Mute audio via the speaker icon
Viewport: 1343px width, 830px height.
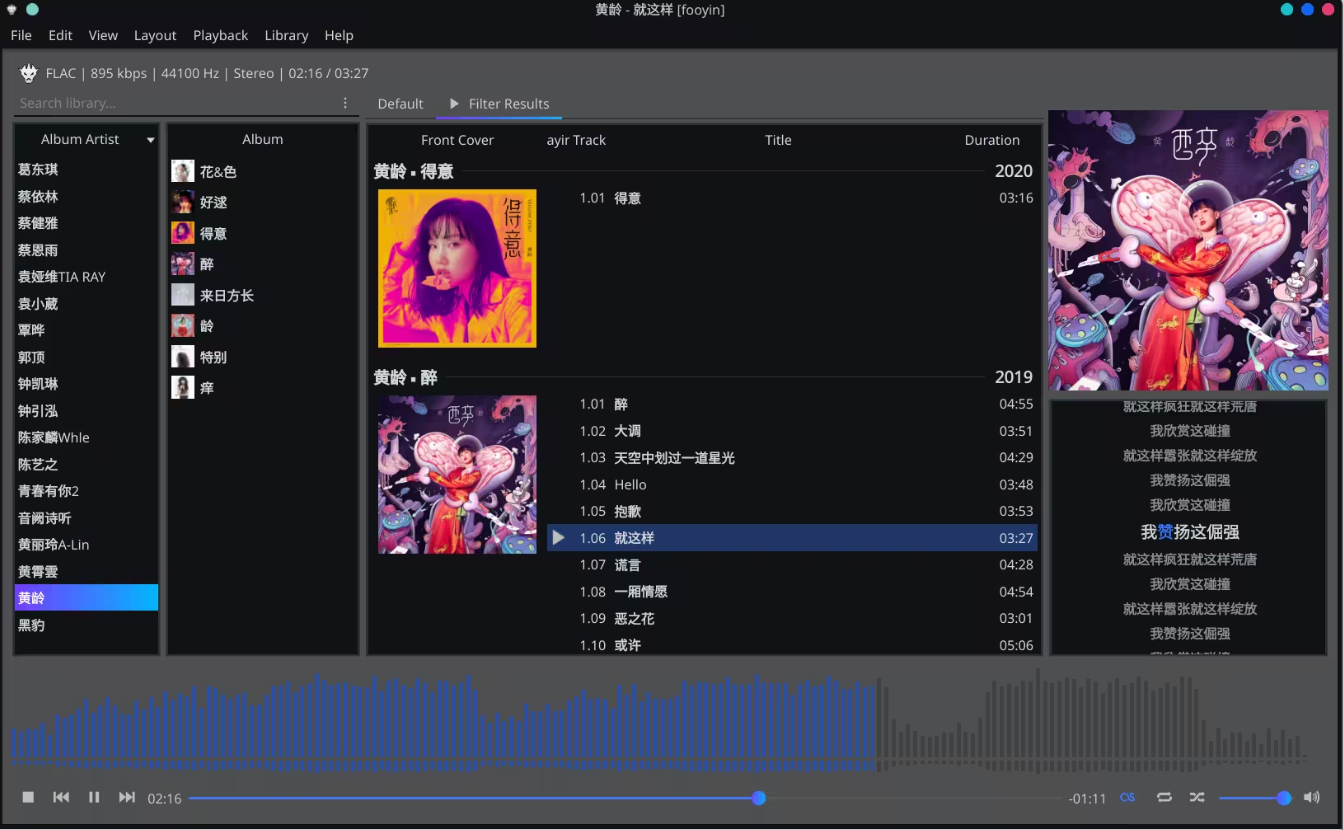point(1311,797)
